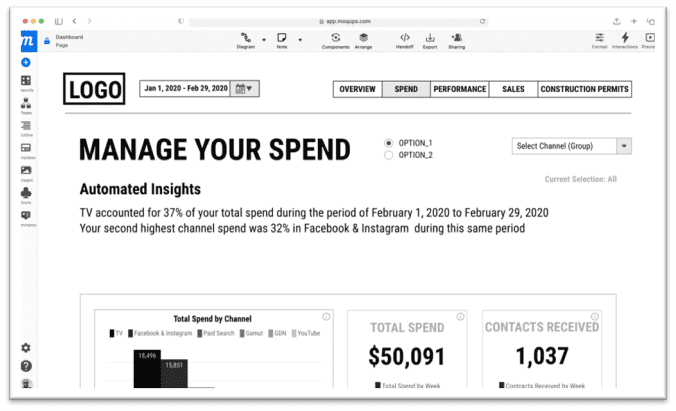Open the date range calendar picker
This screenshot has width=676, height=411.
pyautogui.click(x=244, y=89)
